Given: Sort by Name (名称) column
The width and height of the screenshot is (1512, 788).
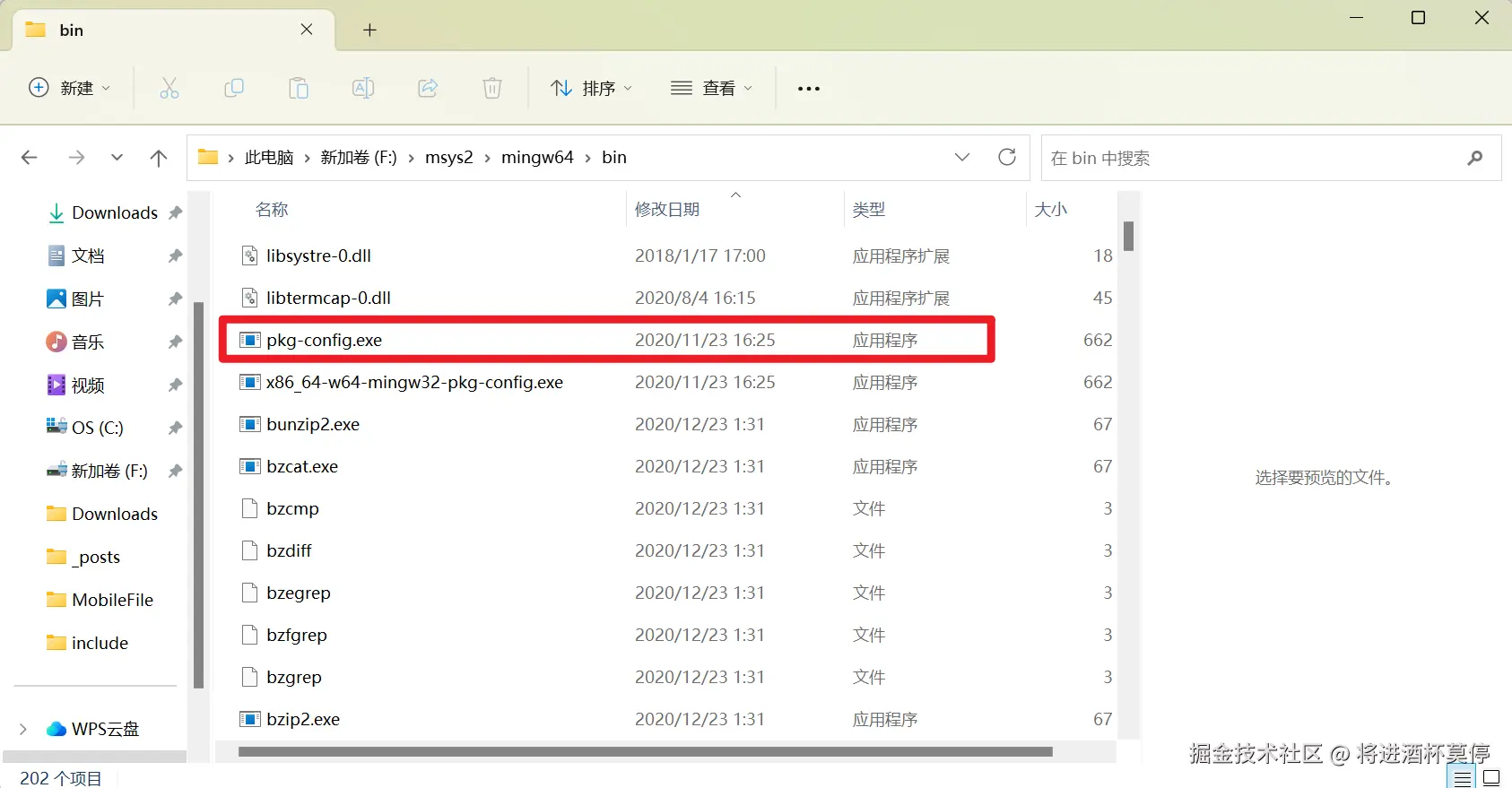Looking at the screenshot, I should pyautogui.click(x=272, y=209).
